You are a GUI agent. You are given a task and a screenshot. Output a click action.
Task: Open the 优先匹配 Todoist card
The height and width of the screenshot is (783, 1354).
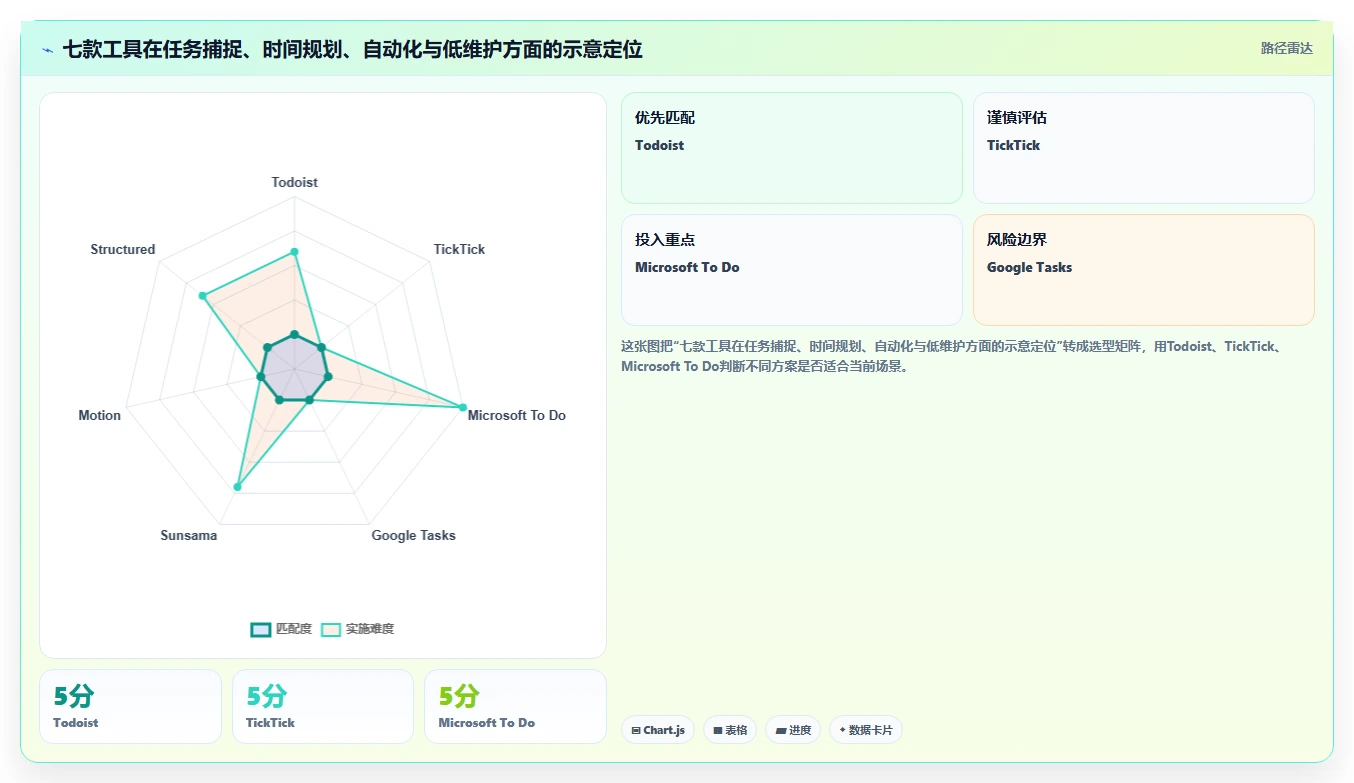click(x=791, y=148)
